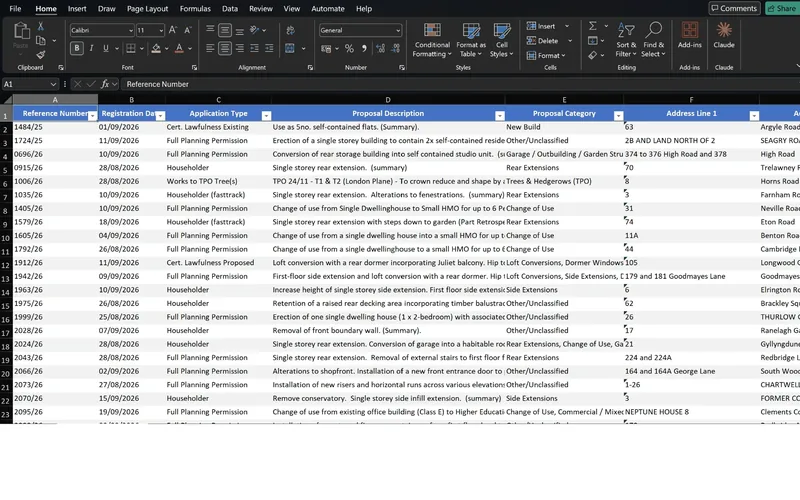The image size is (800, 500).
Task: Open the General number format dropdown
Action: [x=398, y=30]
